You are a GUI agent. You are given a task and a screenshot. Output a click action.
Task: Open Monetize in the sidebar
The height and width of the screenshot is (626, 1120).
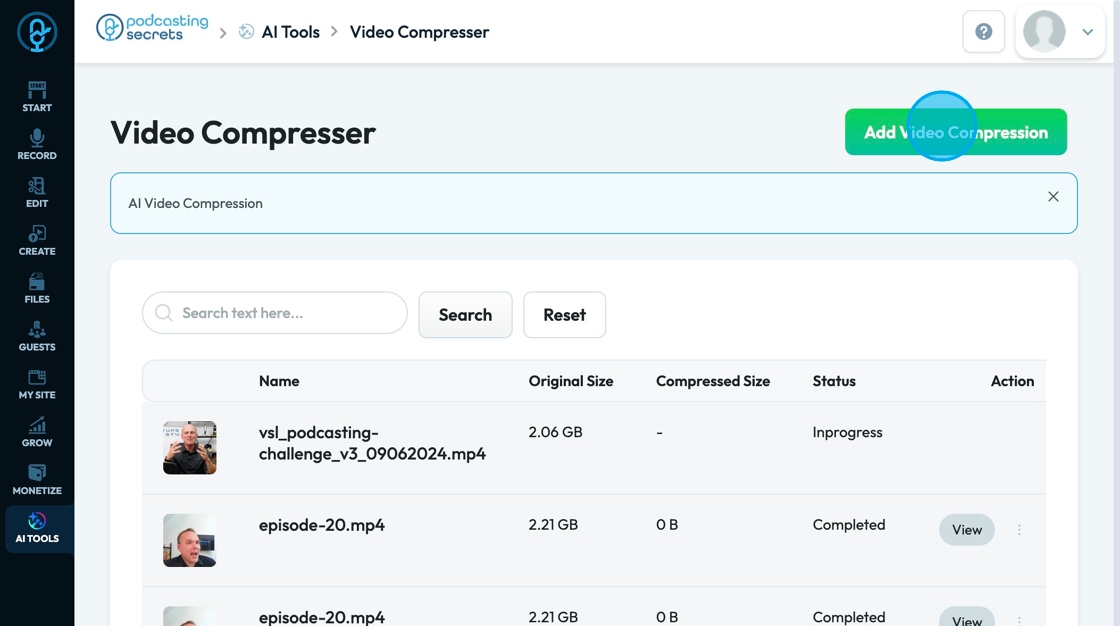[x=37, y=480]
